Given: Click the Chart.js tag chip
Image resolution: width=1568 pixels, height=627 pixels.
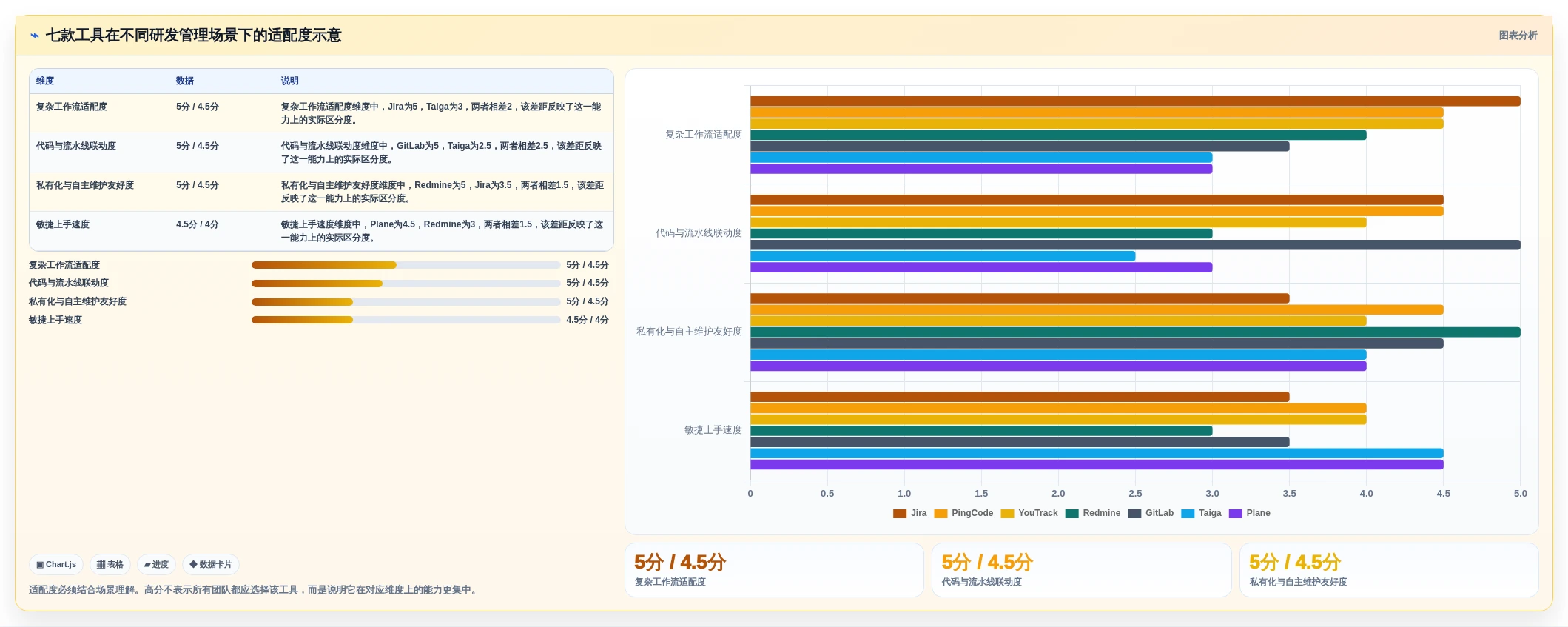Looking at the screenshot, I should 56,565.
